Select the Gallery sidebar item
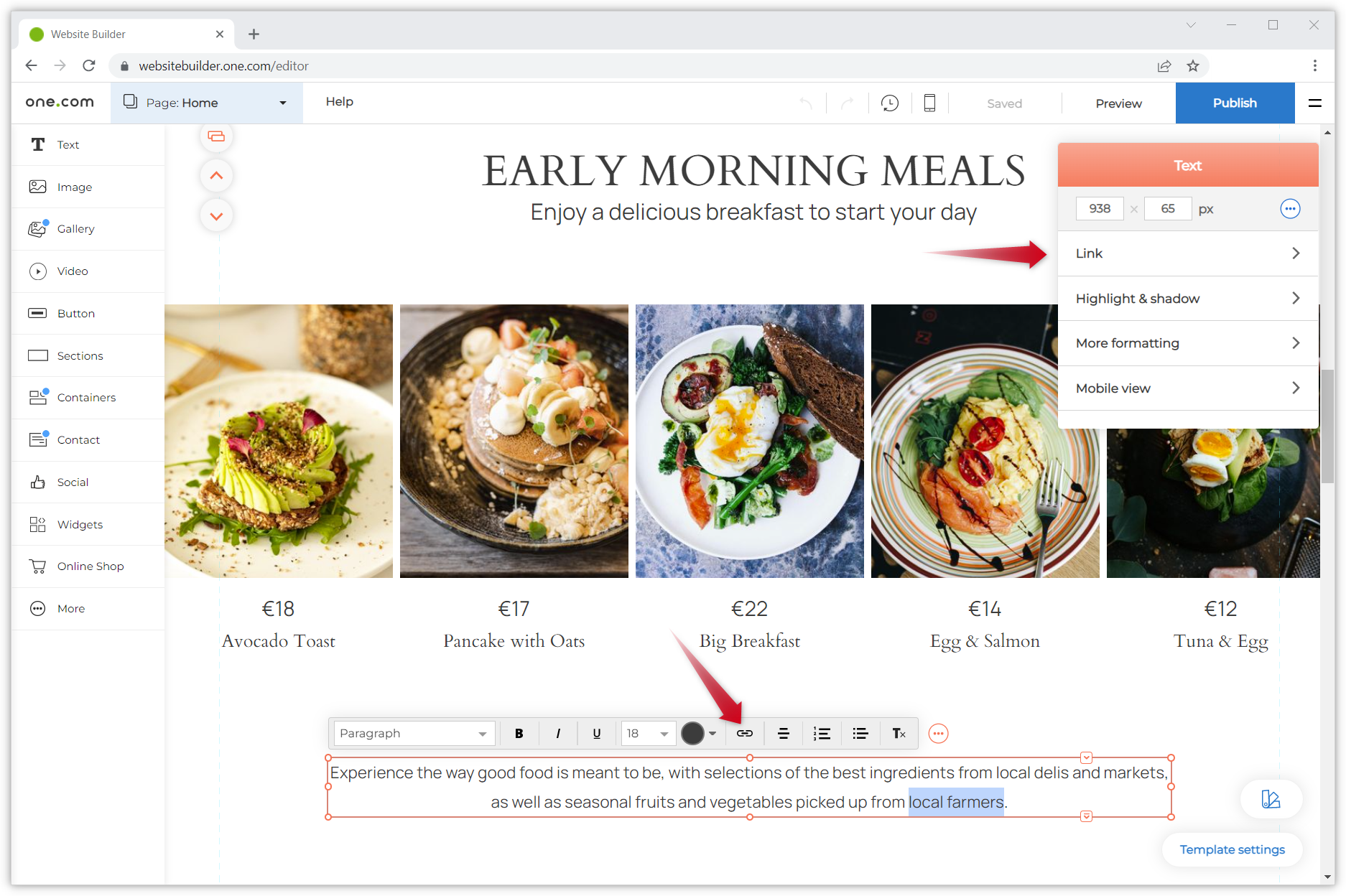 point(75,228)
